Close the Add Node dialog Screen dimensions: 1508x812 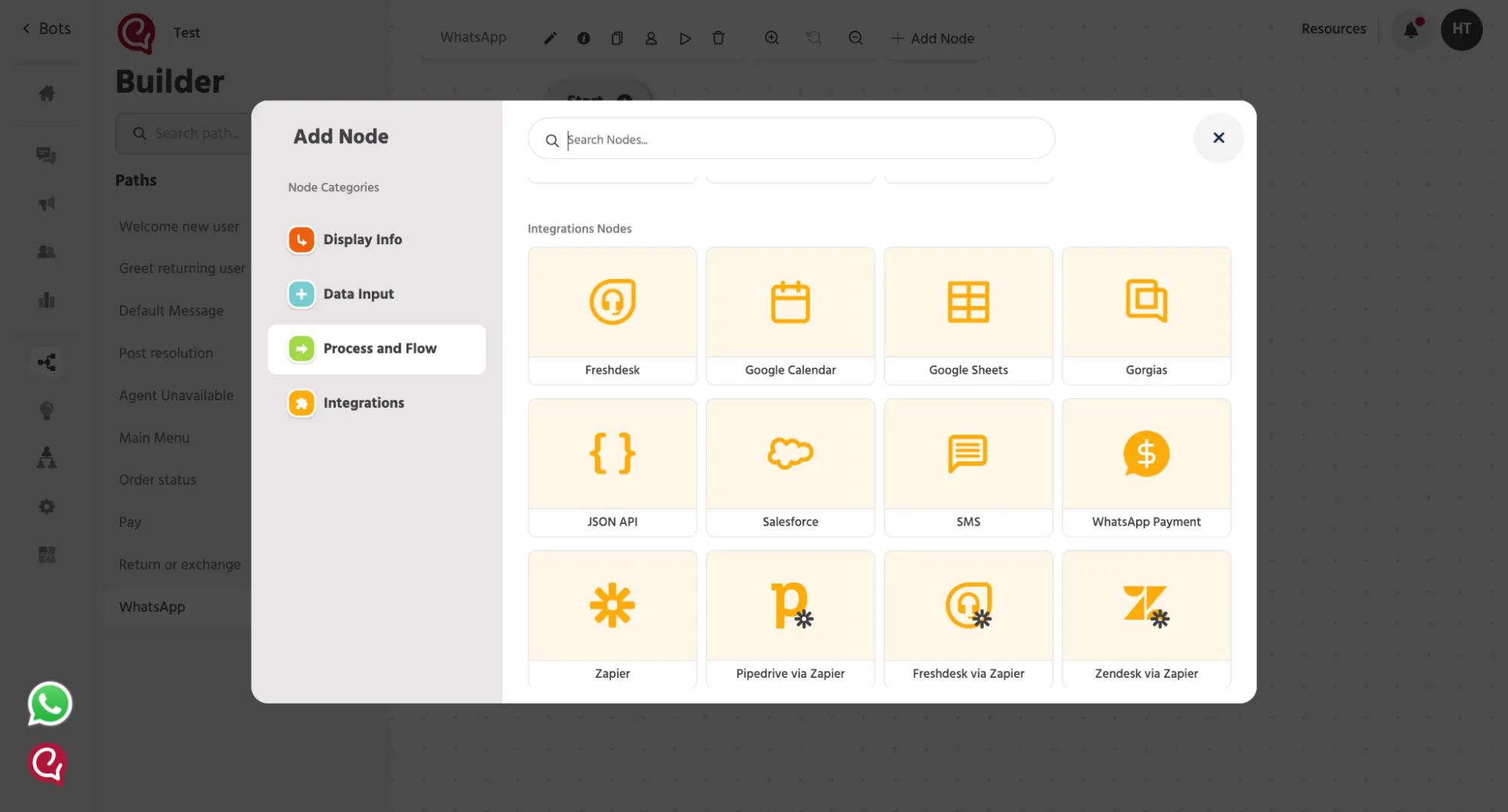1218,138
